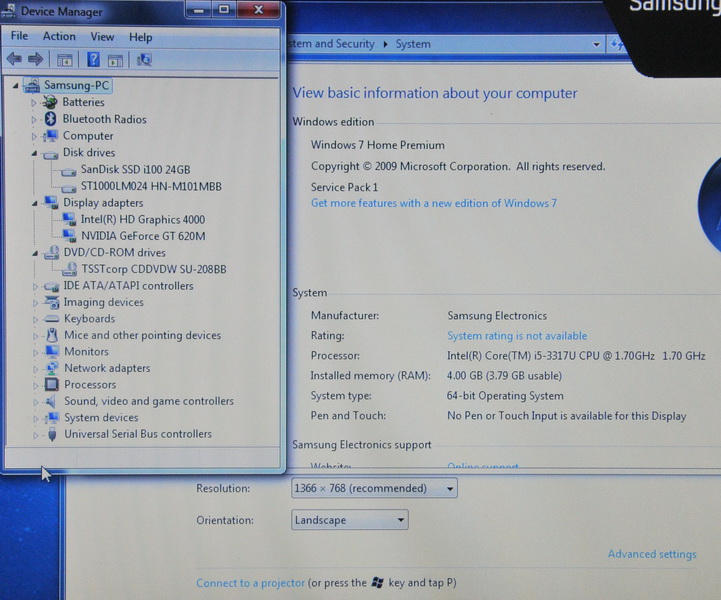
Task: Select SanDisk SSD i100 24GB drive
Action: click(x=135, y=170)
